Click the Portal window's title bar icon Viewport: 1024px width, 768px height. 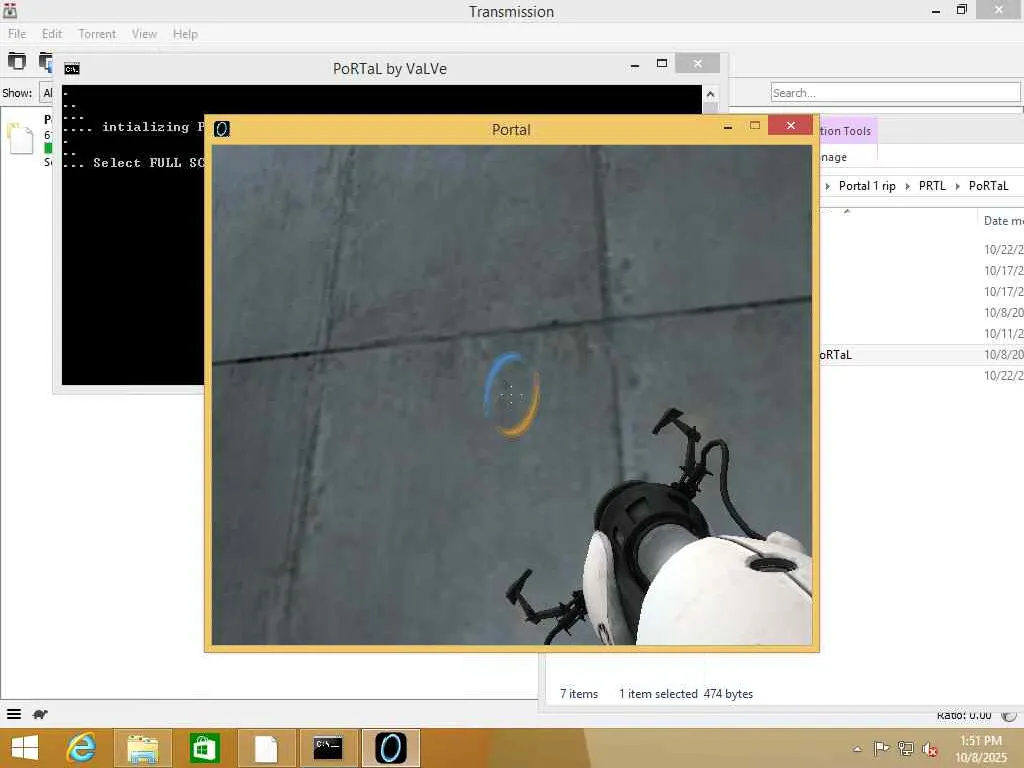pos(222,129)
